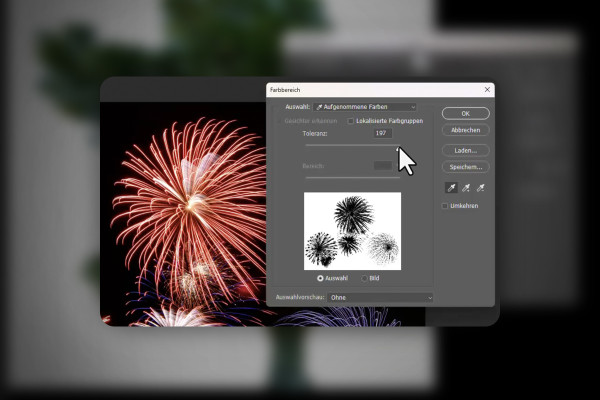600x400 pixels.
Task: Click the Toleranz value field showing 197
Action: (x=383, y=133)
